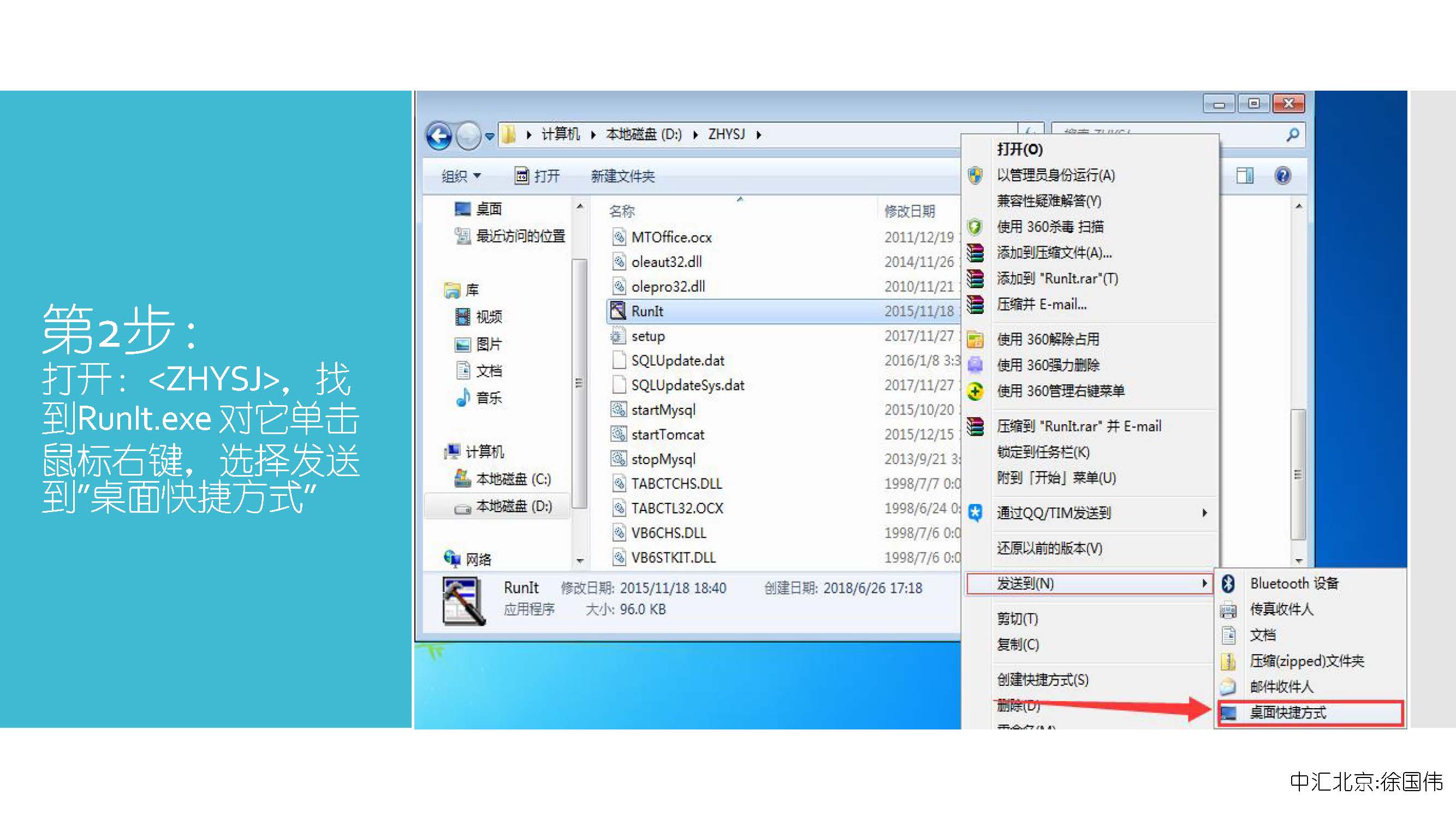The image size is (1456, 819).
Task: Select 以管理员身份运行(A) in the context menu
Action: [1055, 175]
